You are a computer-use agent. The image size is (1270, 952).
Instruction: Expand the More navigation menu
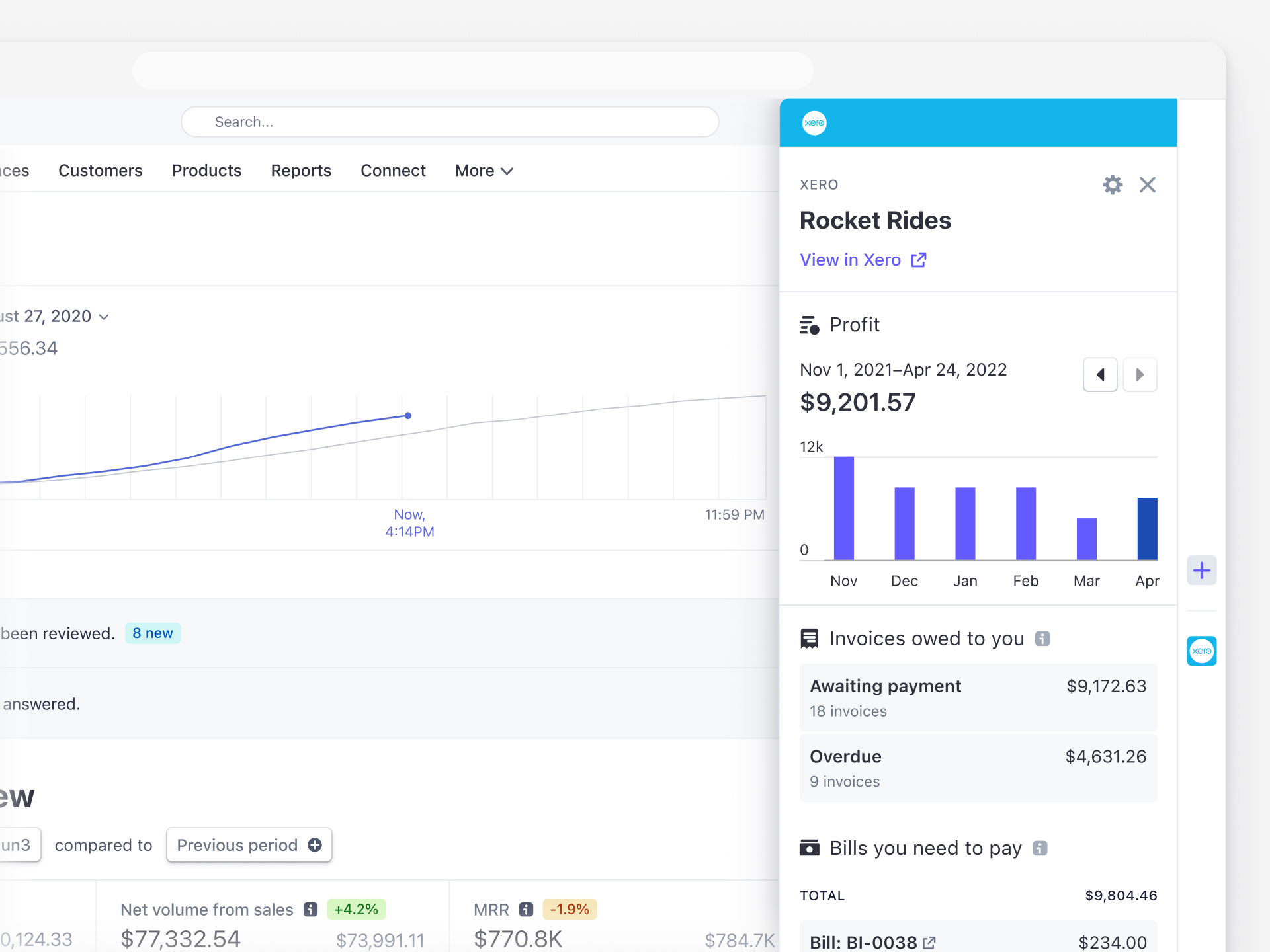(x=484, y=171)
